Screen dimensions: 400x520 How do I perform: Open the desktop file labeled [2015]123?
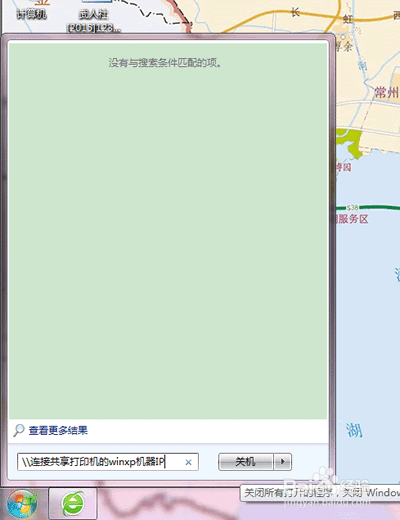point(94,17)
